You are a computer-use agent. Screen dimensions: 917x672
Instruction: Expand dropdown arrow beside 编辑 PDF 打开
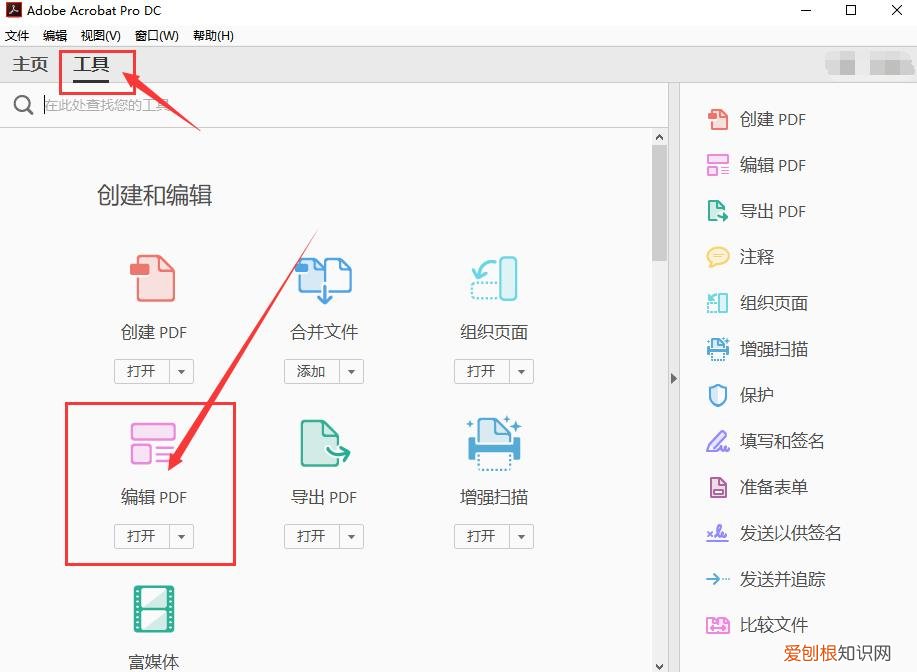pyautogui.click(x=181, y=536)
